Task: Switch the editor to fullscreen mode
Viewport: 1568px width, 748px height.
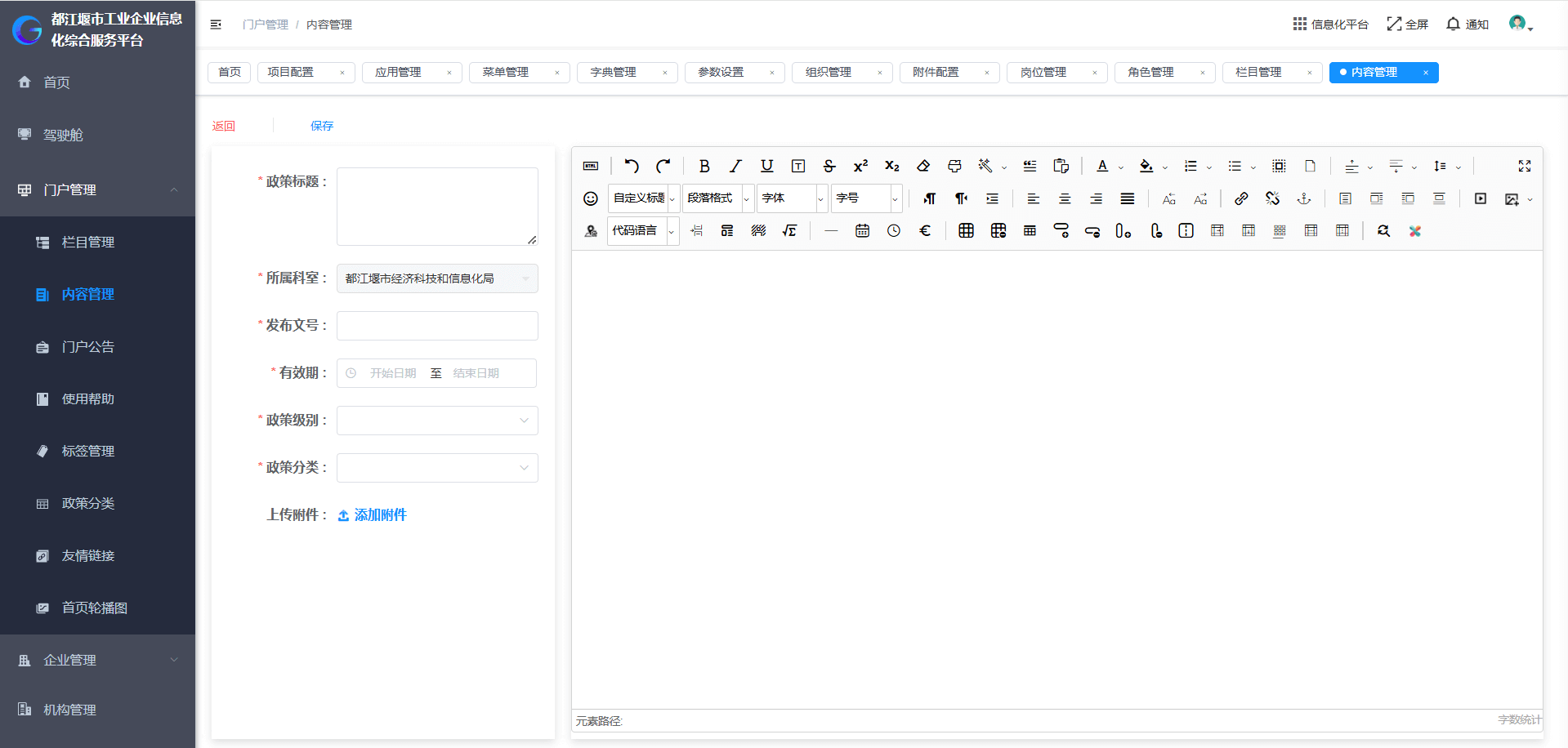Action: click(x=1524, y=167)
